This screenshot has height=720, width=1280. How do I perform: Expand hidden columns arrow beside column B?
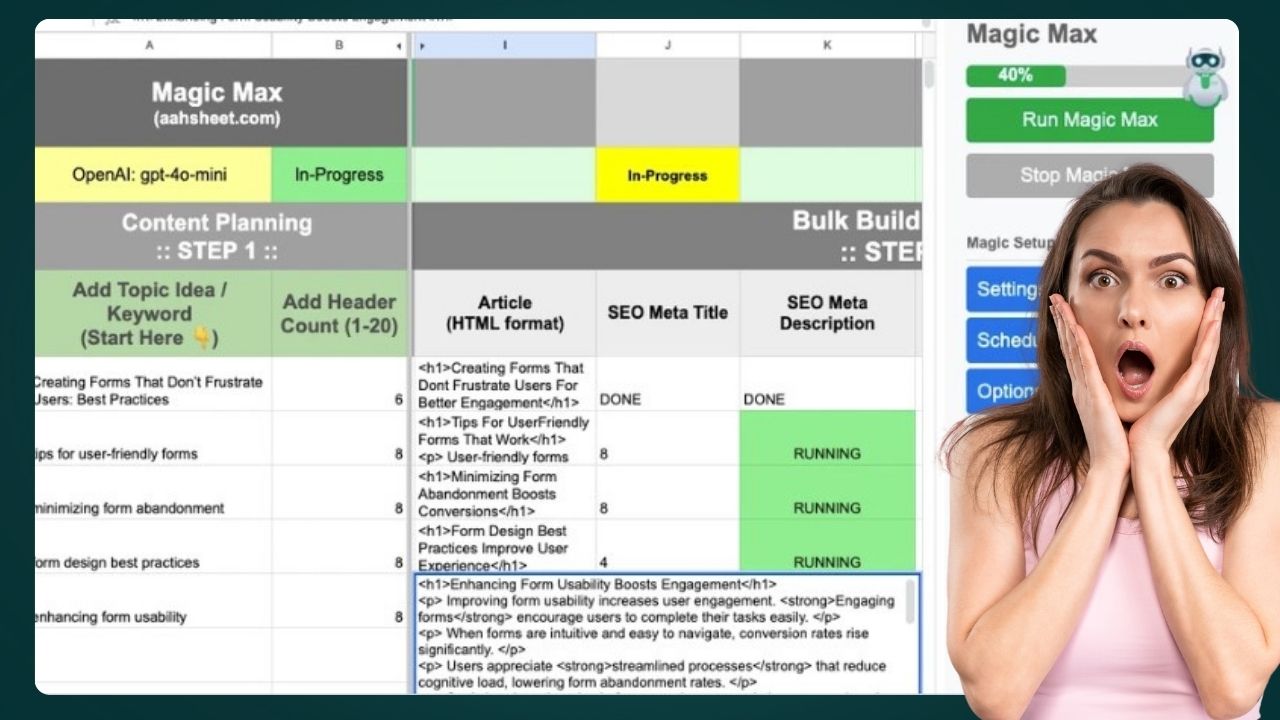[x=399, y=46]
